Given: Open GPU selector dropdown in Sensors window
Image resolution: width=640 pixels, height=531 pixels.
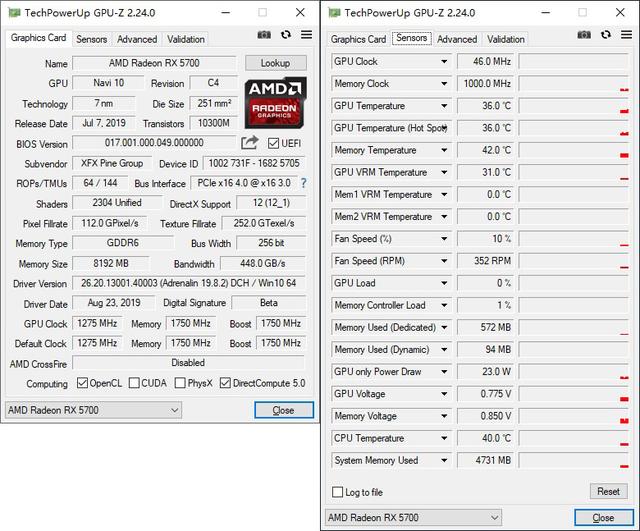Looking at the screenshot, I should tap(413, 518).
